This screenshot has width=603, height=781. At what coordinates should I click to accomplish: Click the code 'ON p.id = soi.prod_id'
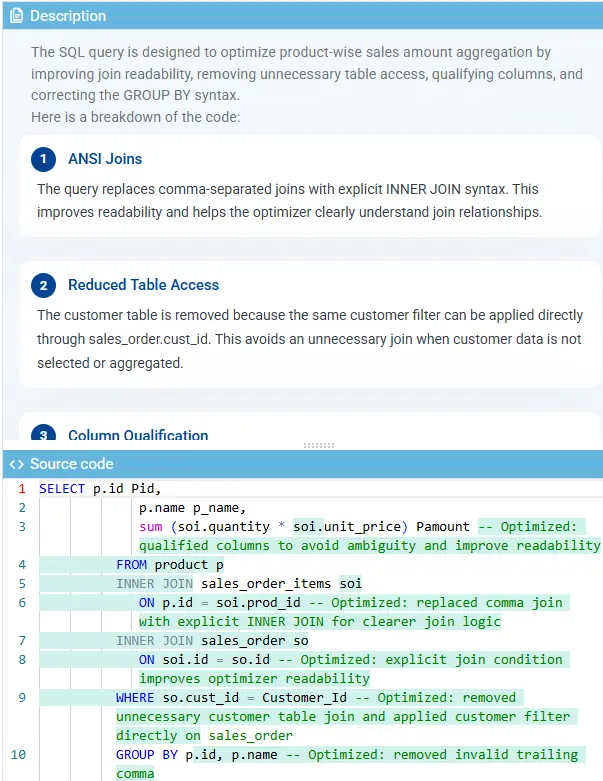[220, 603]
